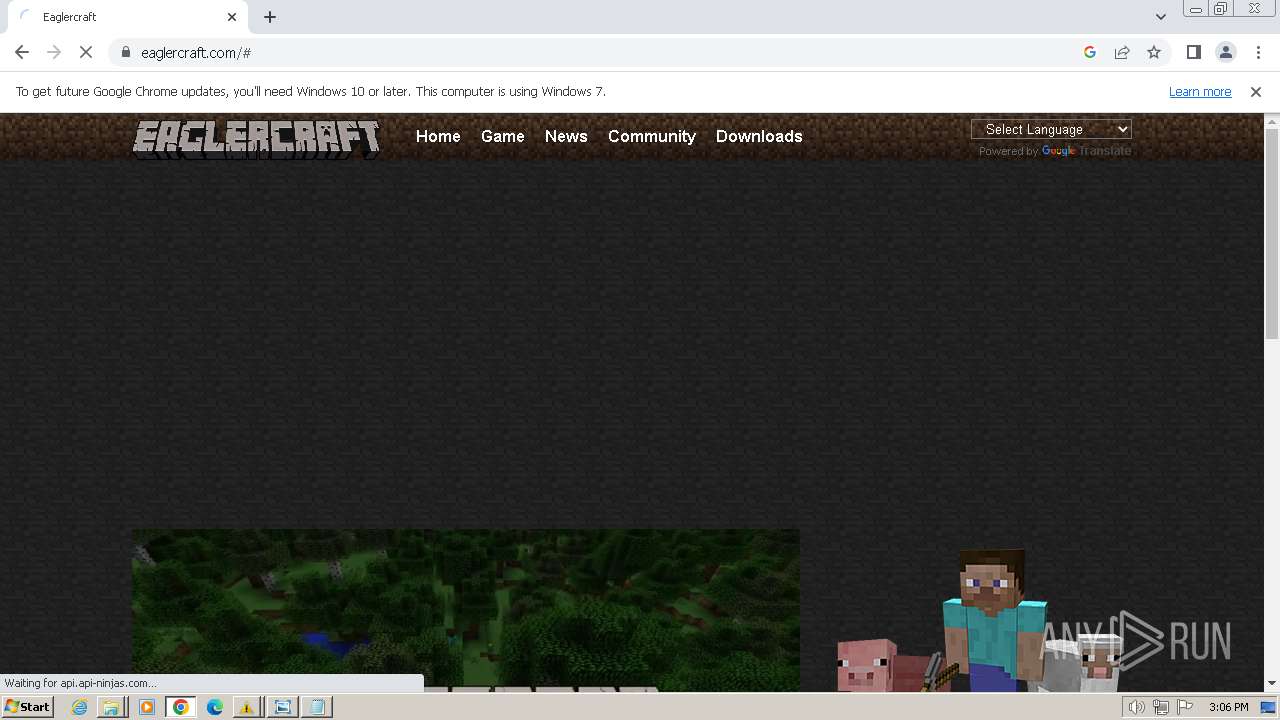The width and height of the screenshot is (1280, 720).
Task: Click the 3:06 PM clock
Action: point(1228,707)
